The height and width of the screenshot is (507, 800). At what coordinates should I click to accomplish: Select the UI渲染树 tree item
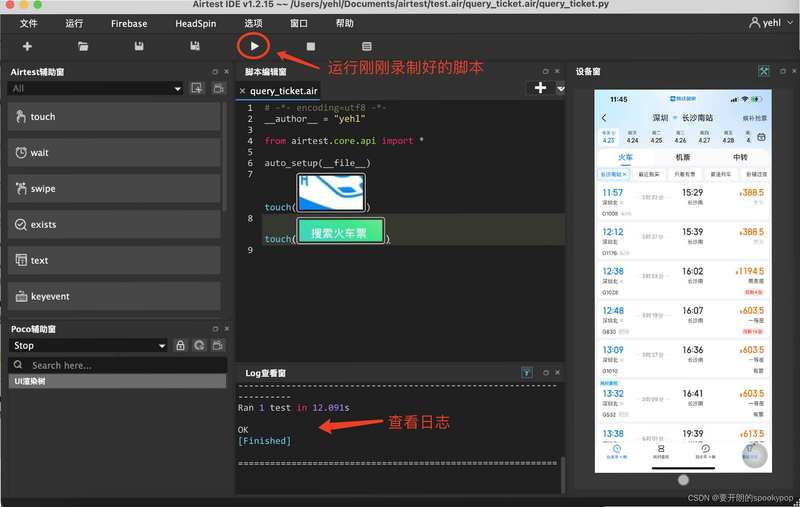click(x=117, y=381)
